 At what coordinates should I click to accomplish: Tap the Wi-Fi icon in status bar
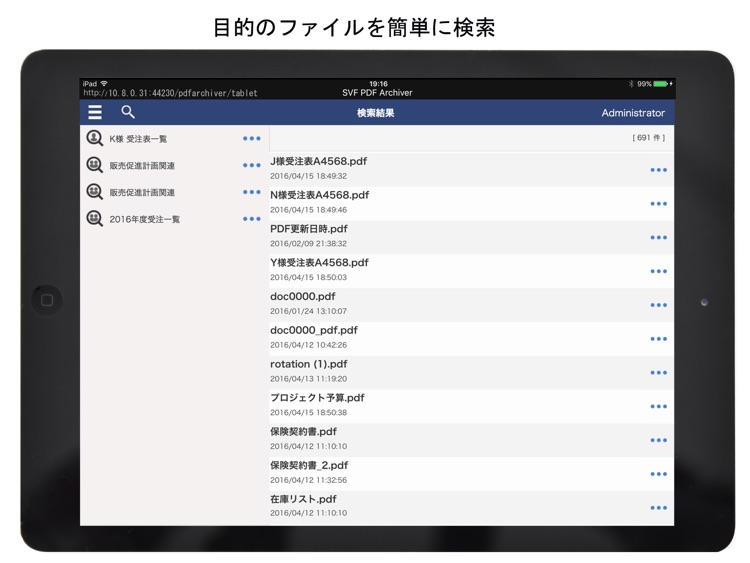(104, 84)
